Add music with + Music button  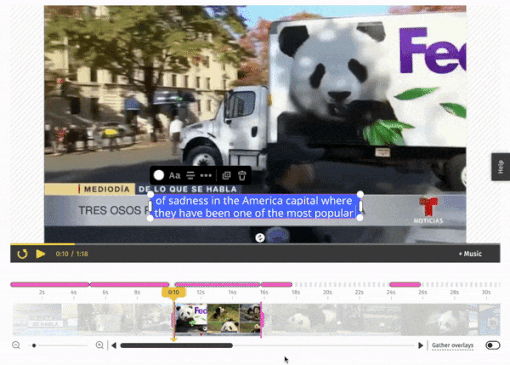click(x=470, y=254)
